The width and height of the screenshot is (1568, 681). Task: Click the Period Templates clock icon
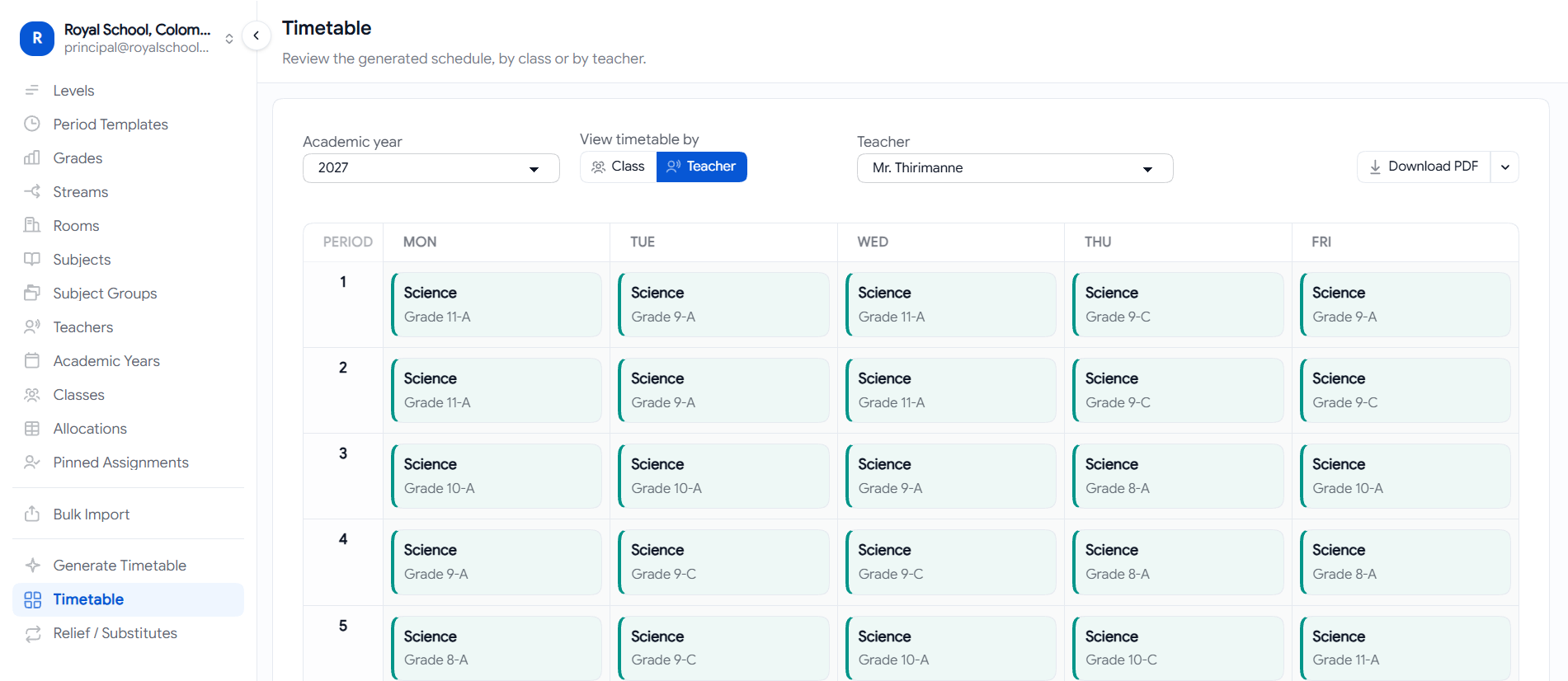tap(32, 124)
